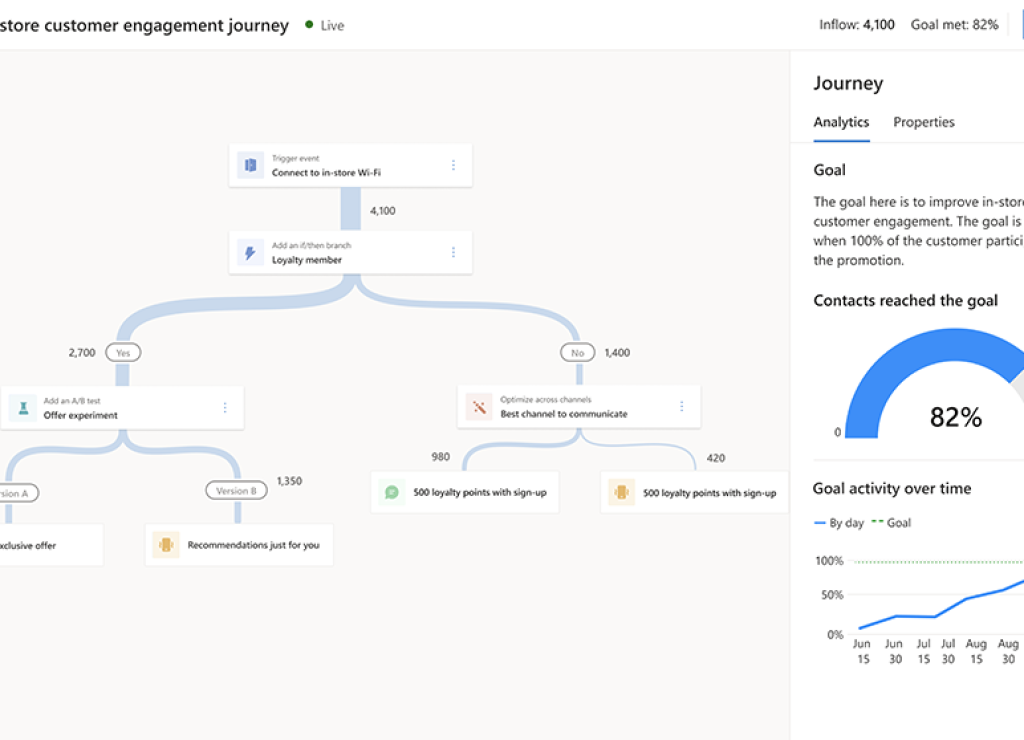Open more options on Connect to in-store Wi-Fi
The height and width of the screenshot is (740, 1024).
[453, 165]
